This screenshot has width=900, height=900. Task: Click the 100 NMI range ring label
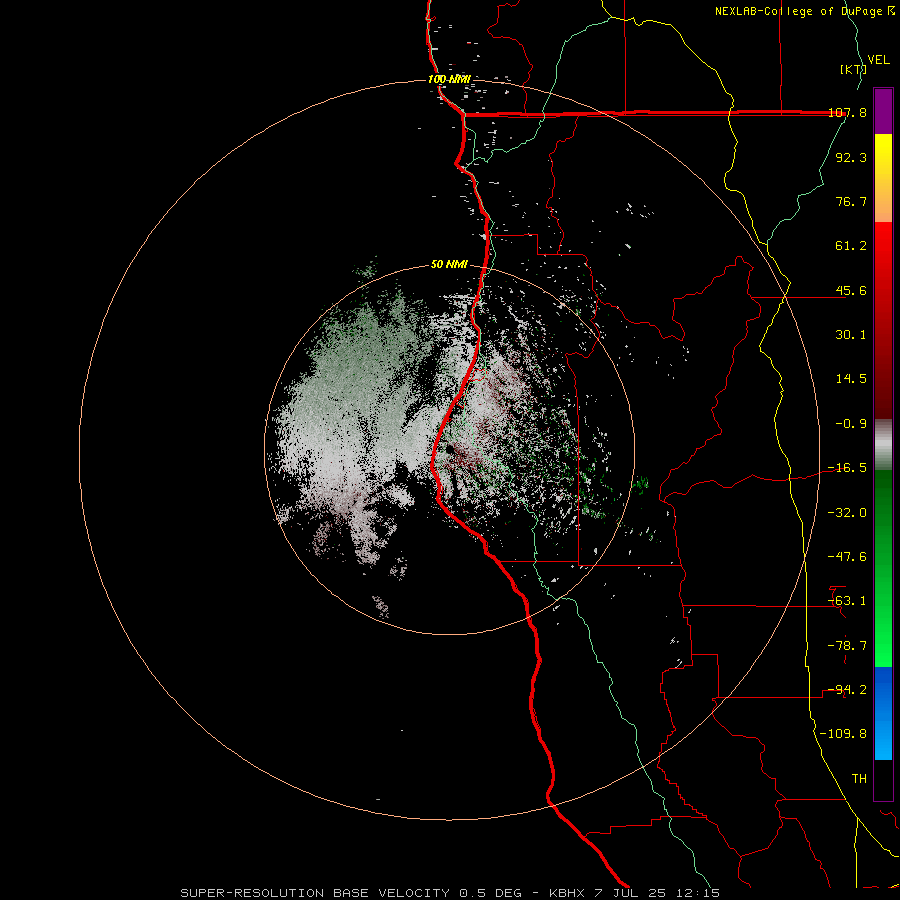coord(449,79)
